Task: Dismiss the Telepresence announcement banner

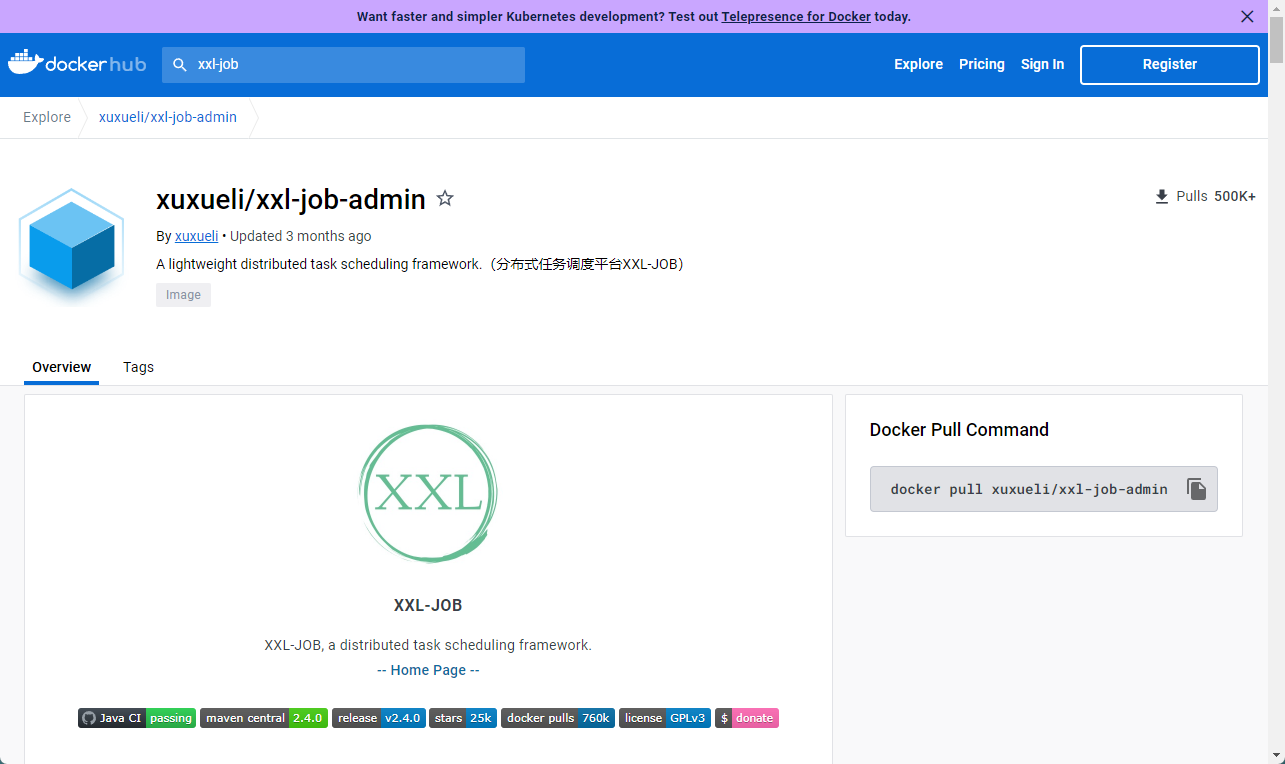Action: click(x=1247, y=17)
